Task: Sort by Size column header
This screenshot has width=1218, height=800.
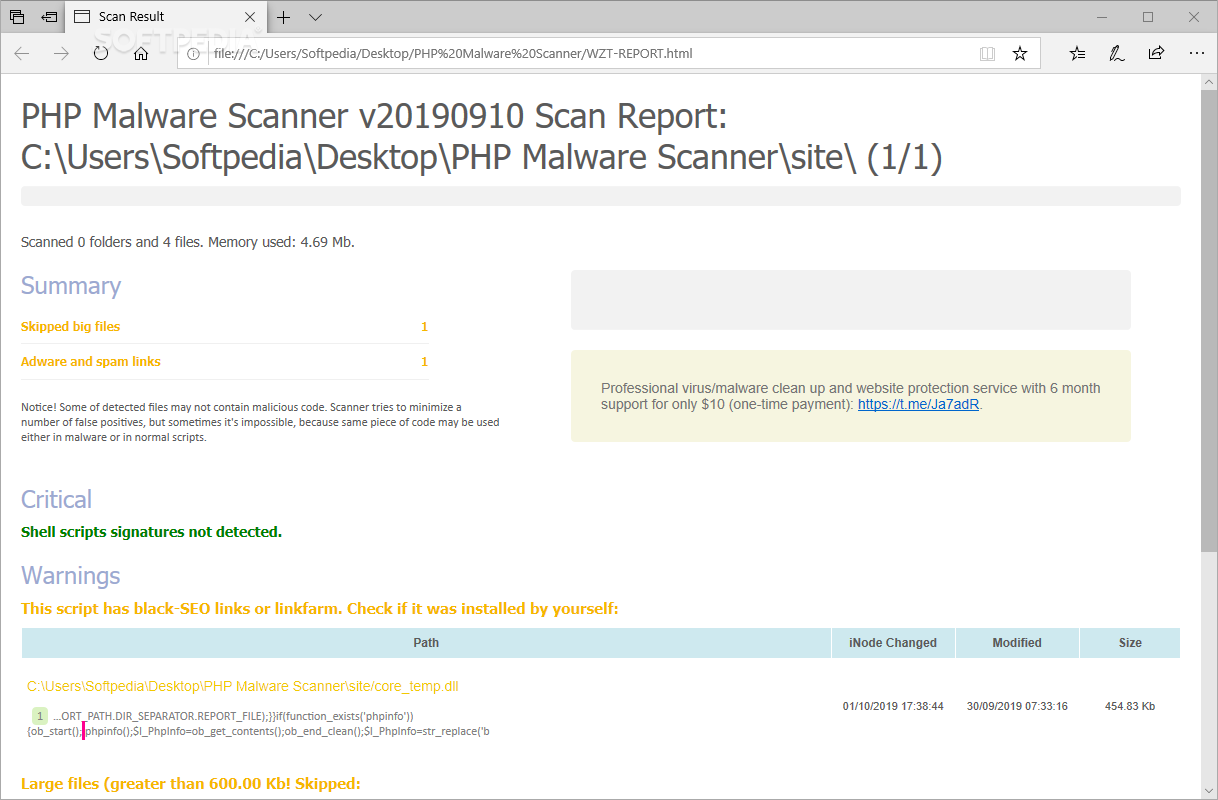Action: pos(1130,643)
